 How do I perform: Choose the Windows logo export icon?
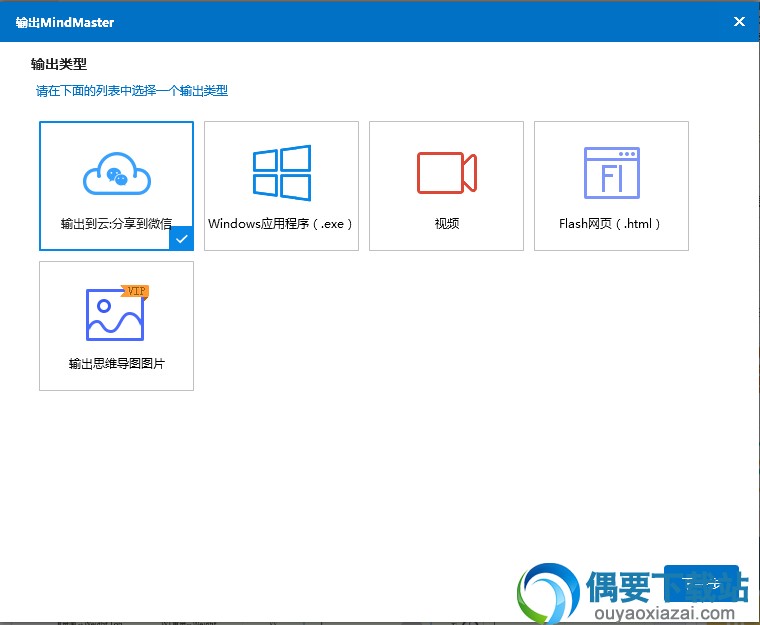[282, 173]
